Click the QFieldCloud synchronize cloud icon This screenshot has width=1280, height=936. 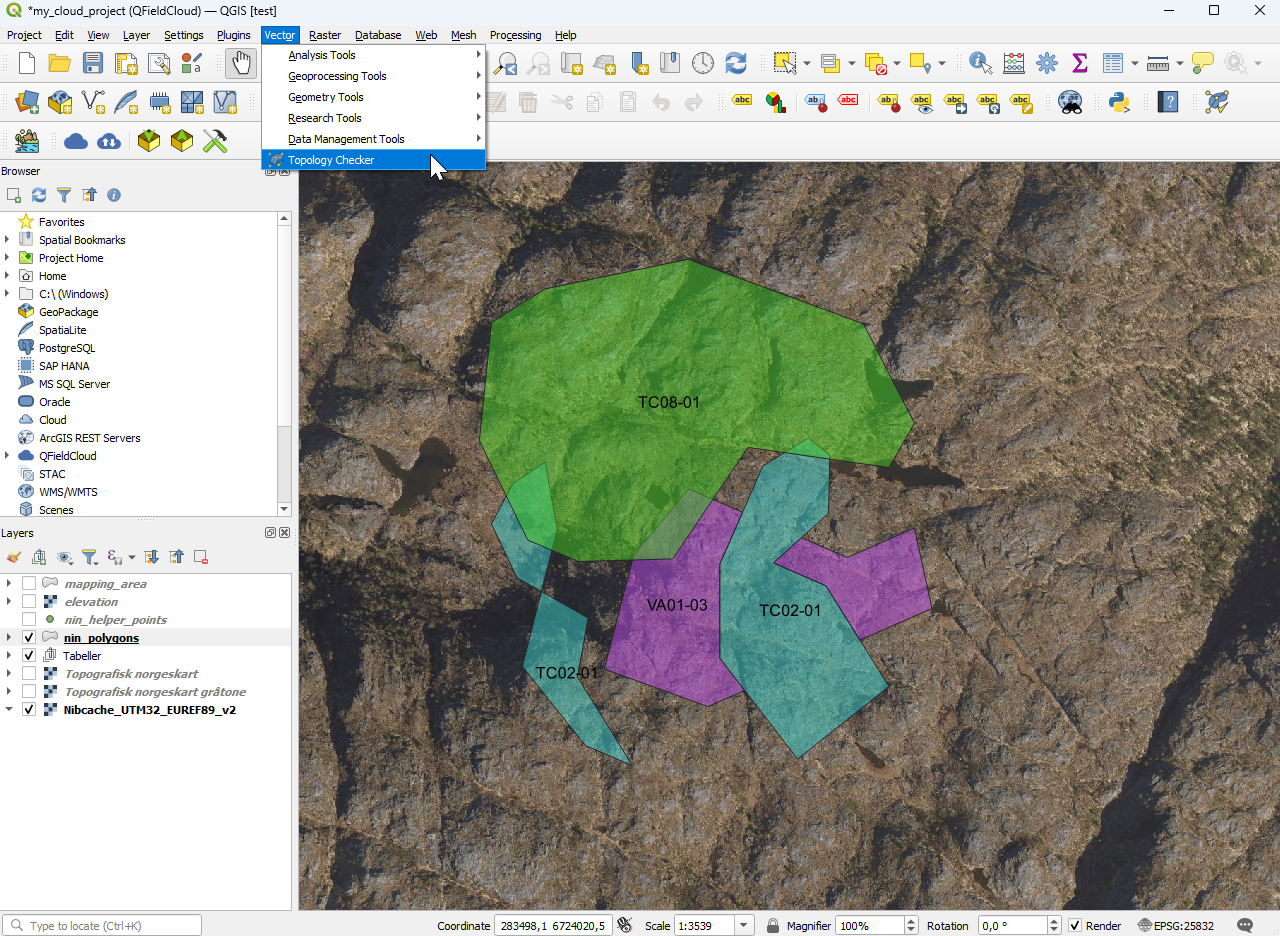(x=109, y=141)
